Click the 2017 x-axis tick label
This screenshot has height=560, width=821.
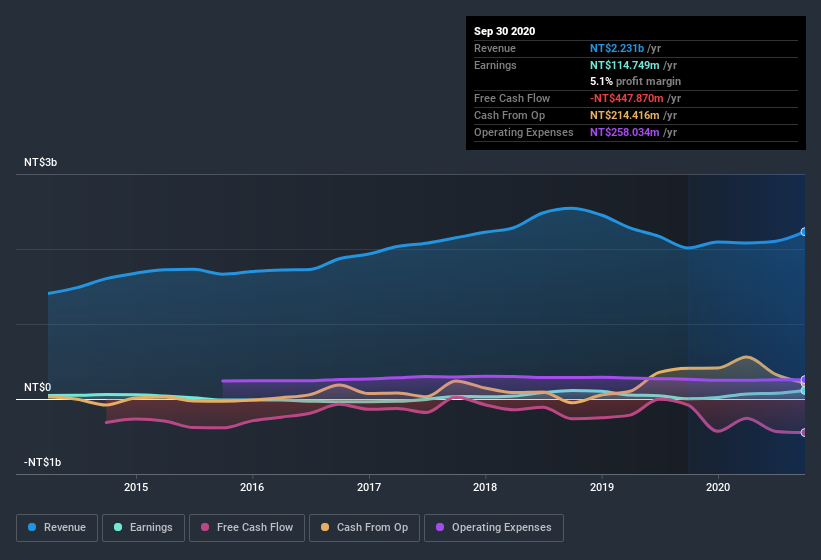pos(369,487)
